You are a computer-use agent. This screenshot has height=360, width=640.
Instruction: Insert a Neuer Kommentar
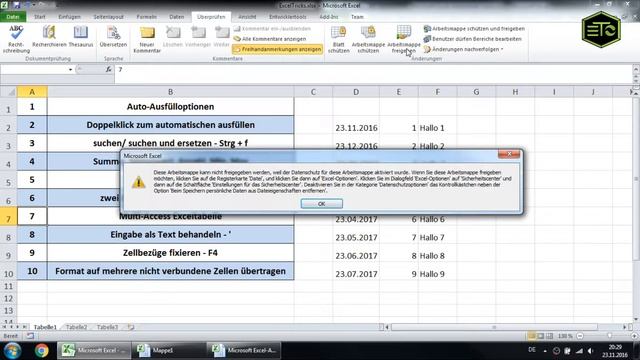(147, 39)
